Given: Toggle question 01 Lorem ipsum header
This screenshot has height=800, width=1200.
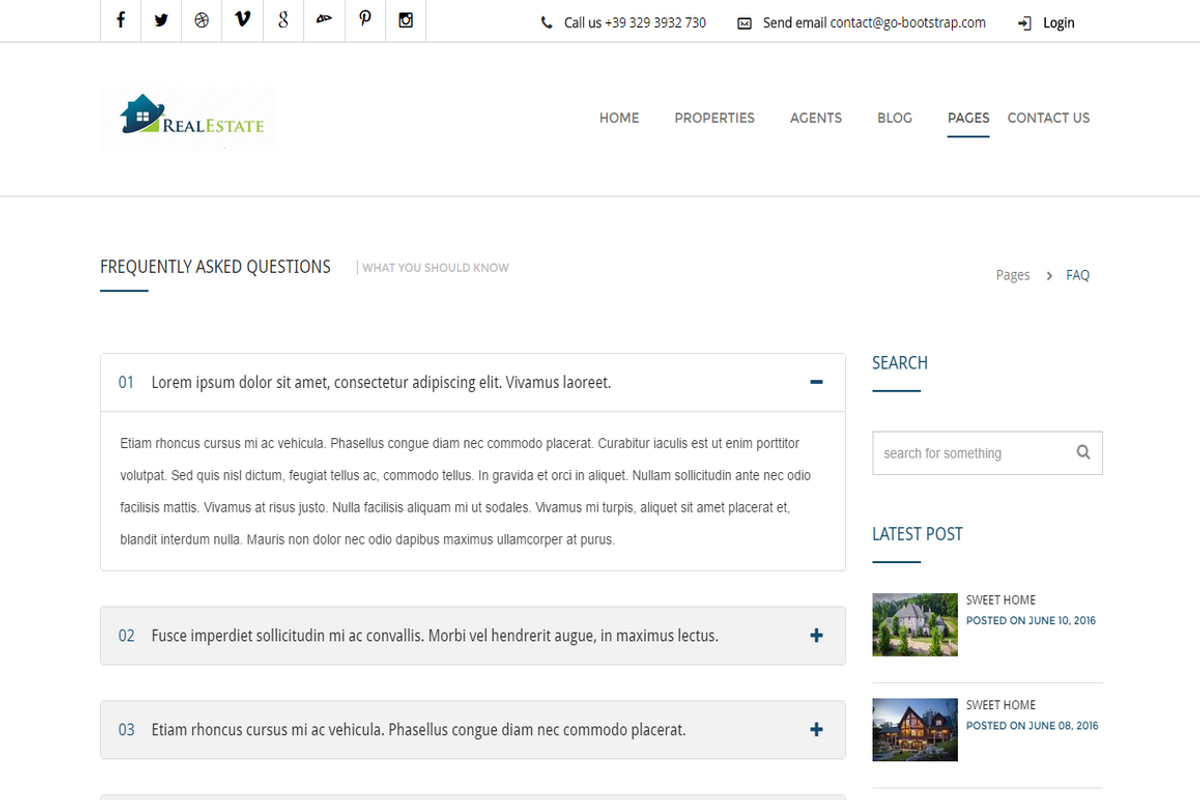Looking at the screenshot, I should click(473, 382).
